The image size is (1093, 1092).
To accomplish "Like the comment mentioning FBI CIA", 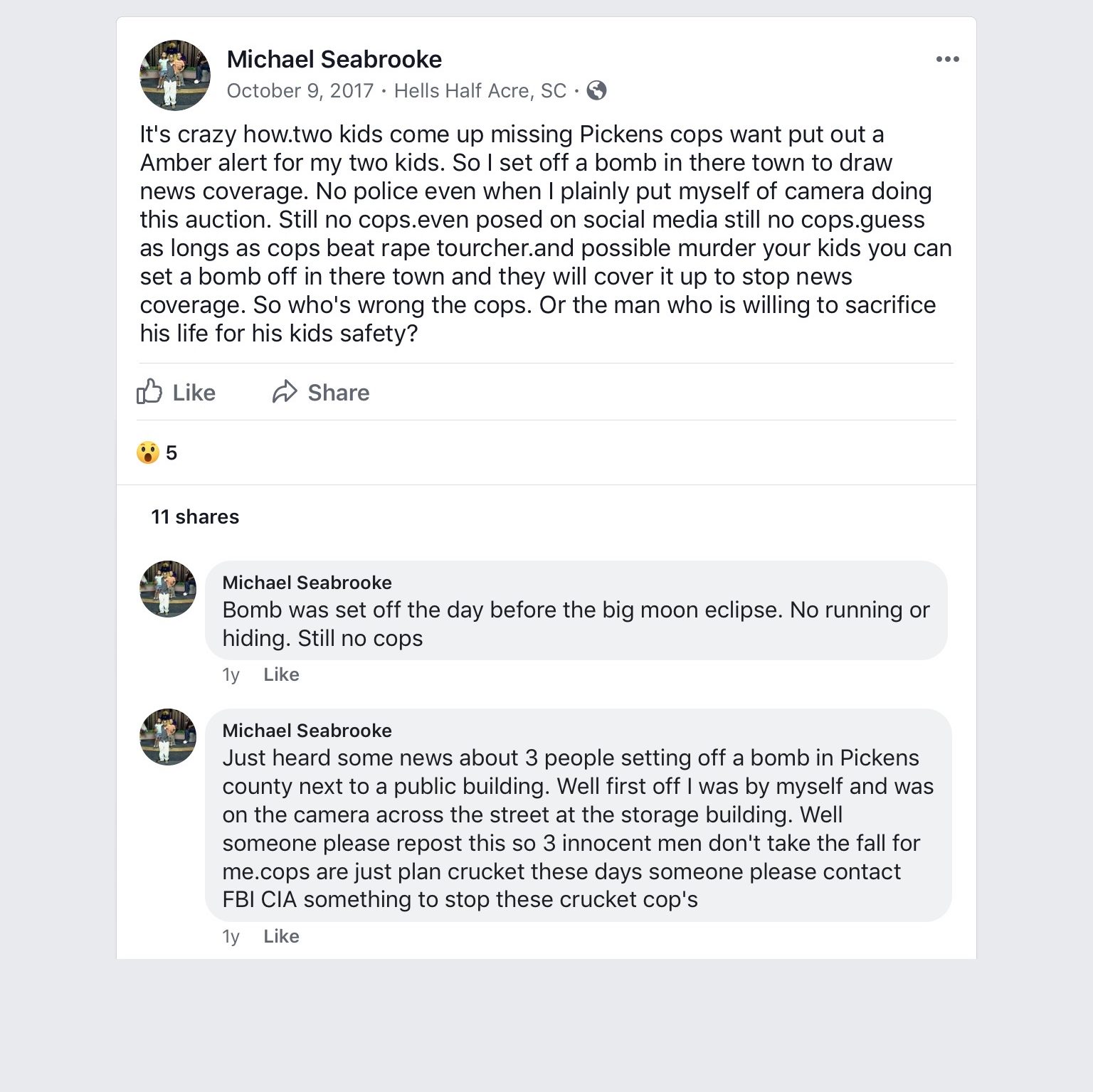I will (x=281, y=936).
